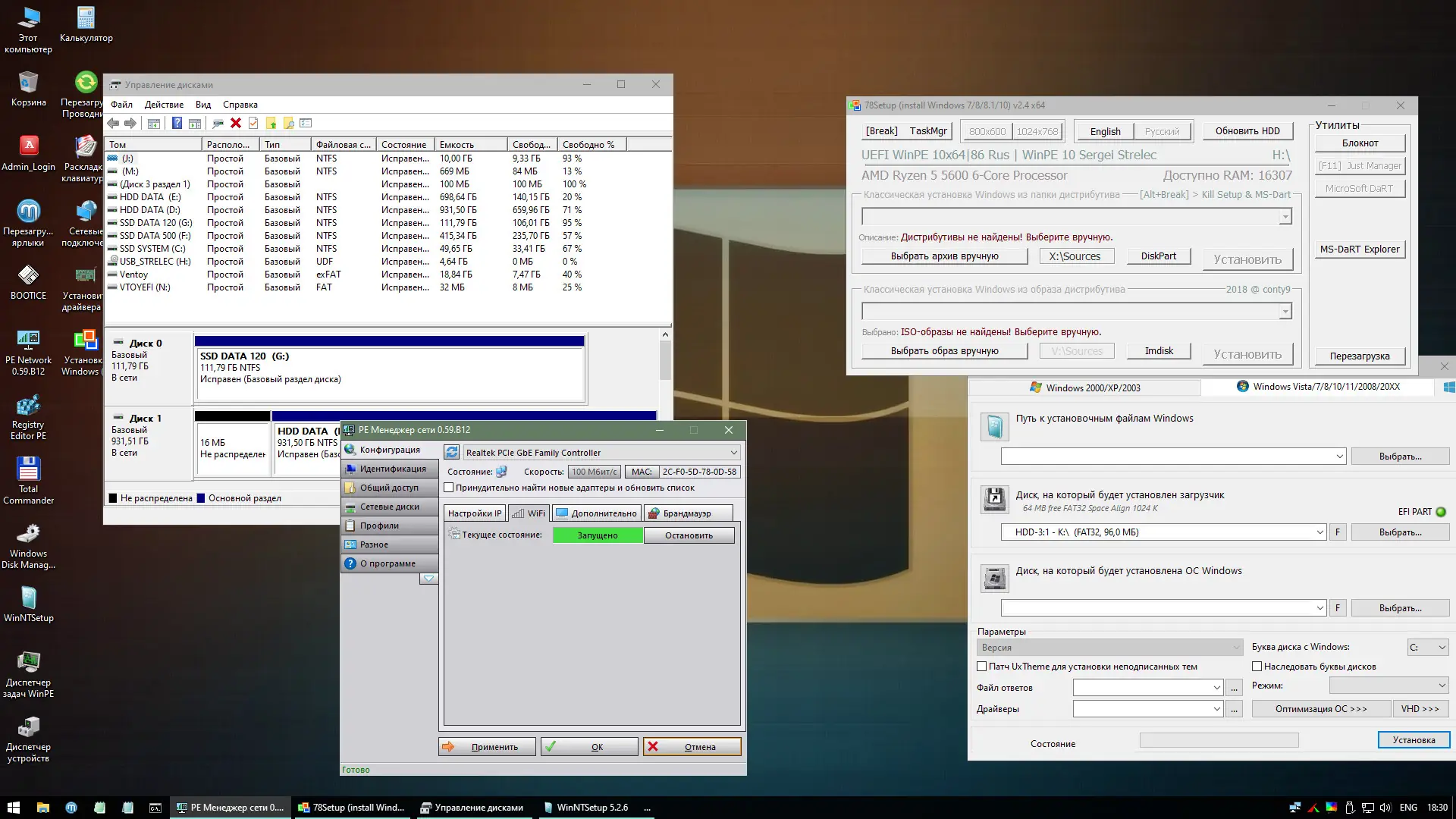This screenshot has width=1456, height=819.
Task: Switch to the WiFi tab
Action: tap(529, 513)
